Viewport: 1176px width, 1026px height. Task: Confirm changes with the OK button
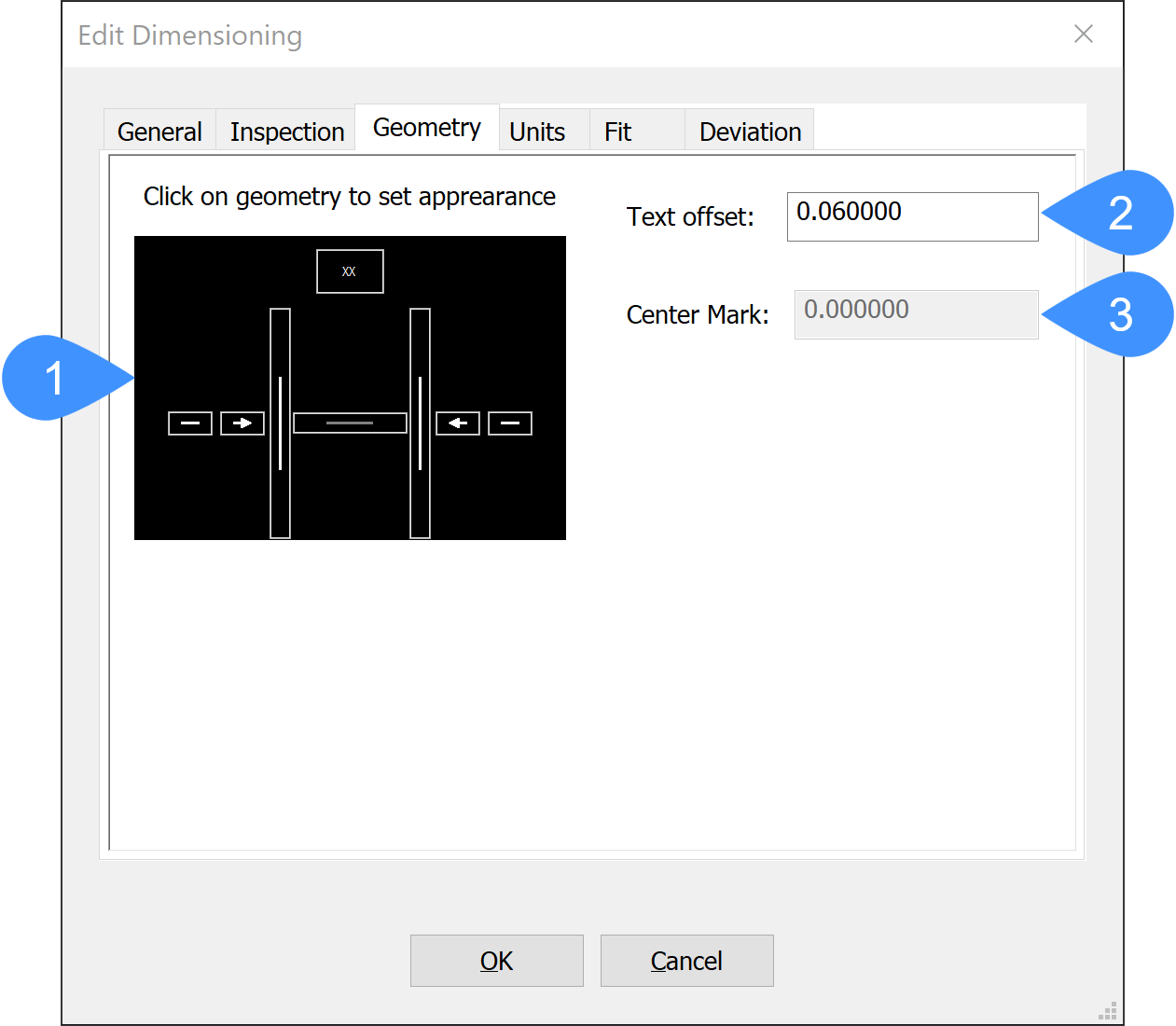(x=497, y=961)
